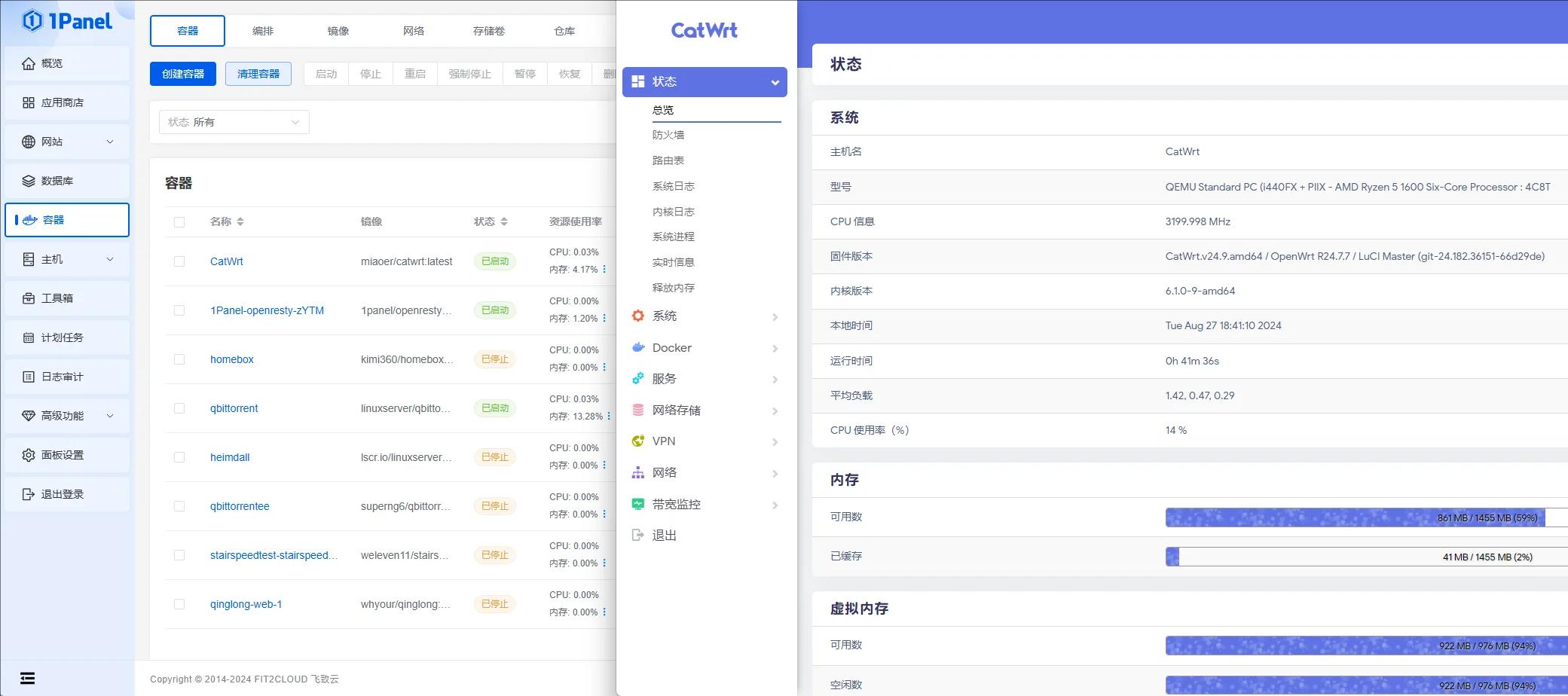Click the 已缓存 memory progress bar

click(1366, 557)
